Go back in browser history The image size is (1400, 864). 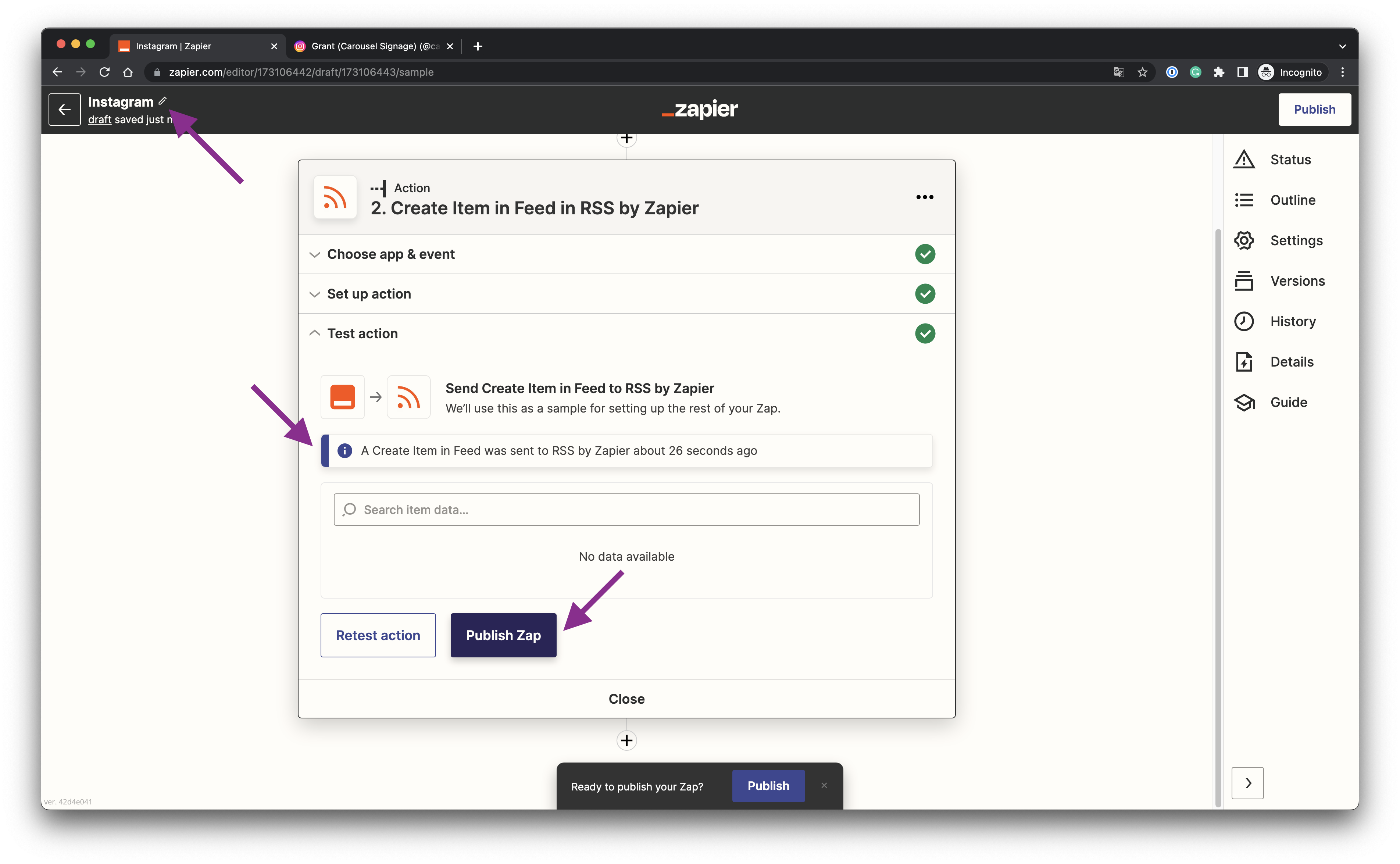(57, 72)
